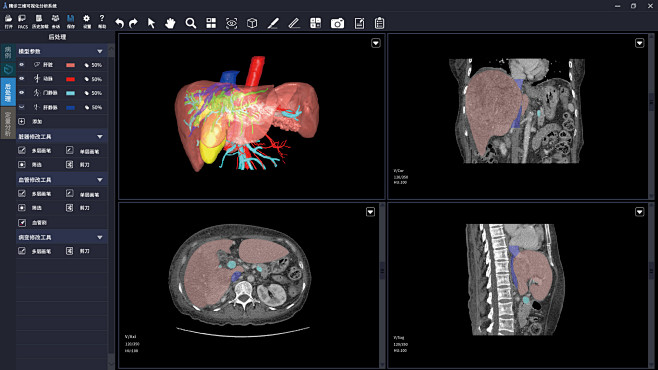This screenshot has height=370, width=658.
Task: Open the 3D model viewport dropdown
Action: (x=376, y=43)
